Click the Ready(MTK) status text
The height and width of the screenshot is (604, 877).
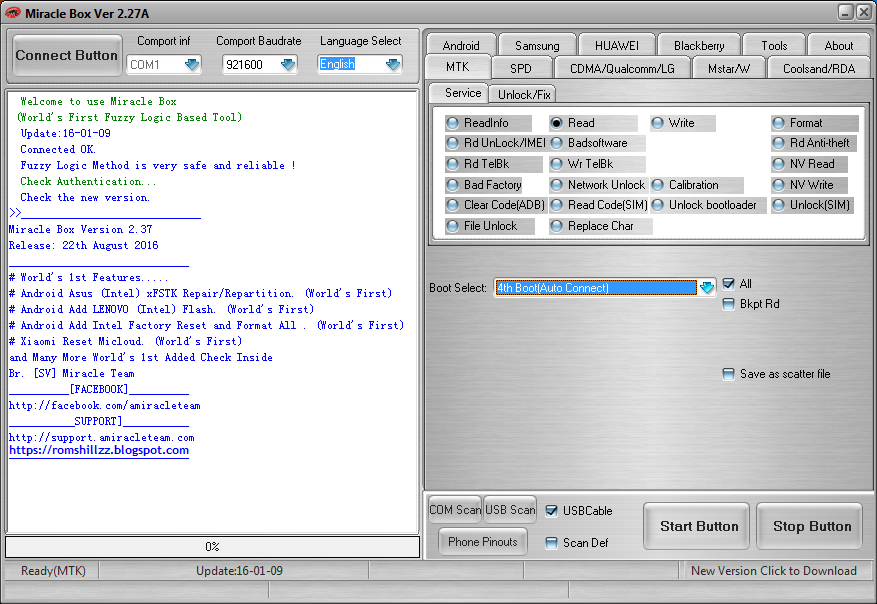(x=53, y=570)
